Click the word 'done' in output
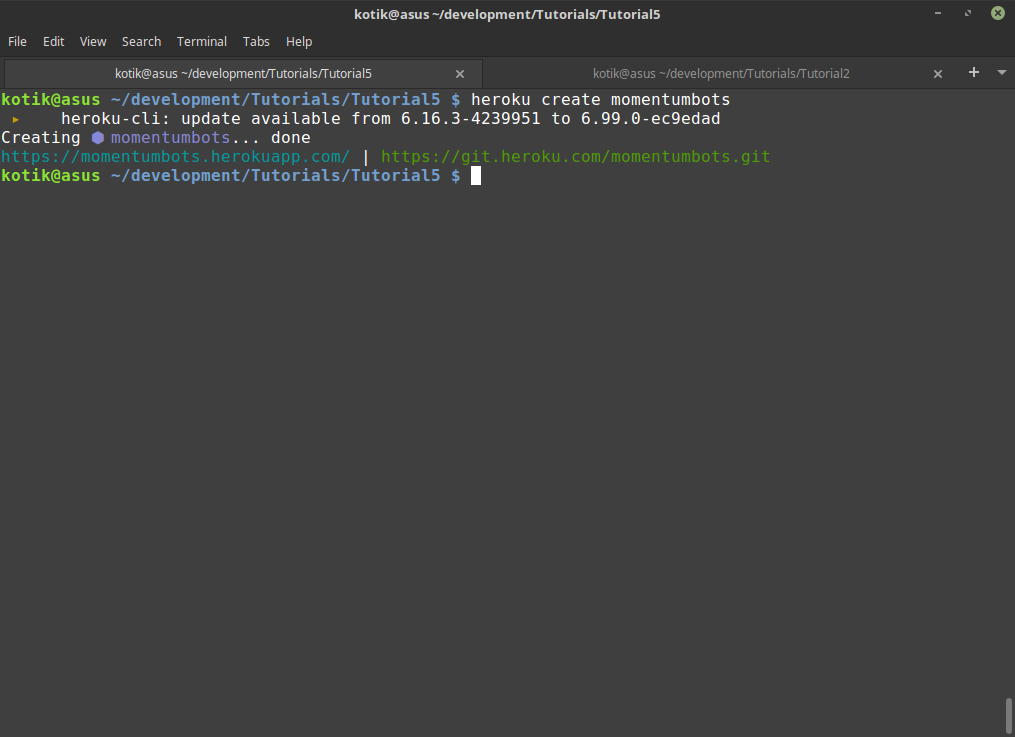 point(291,138)
